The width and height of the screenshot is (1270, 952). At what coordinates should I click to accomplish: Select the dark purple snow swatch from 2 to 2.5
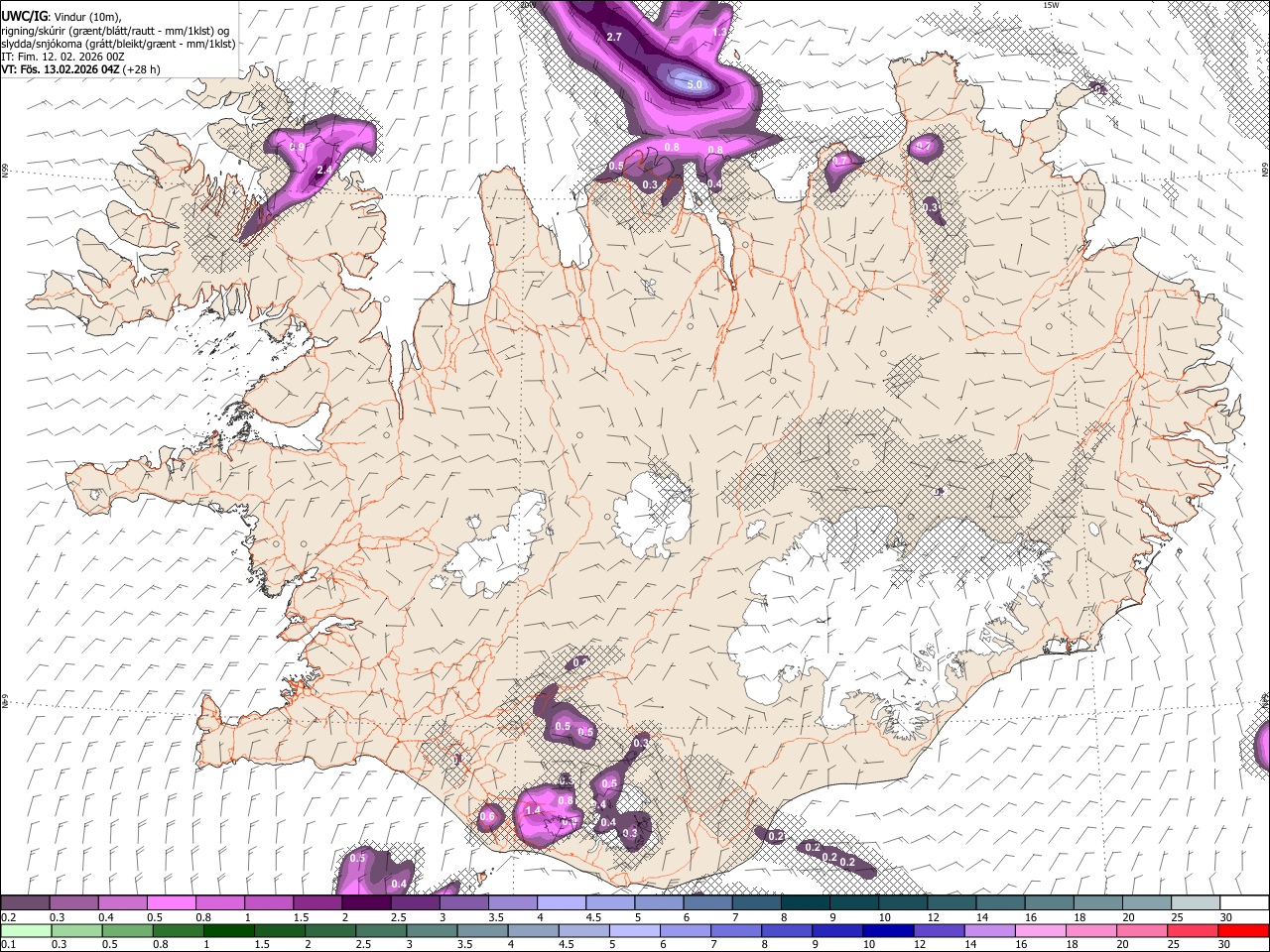365,903
